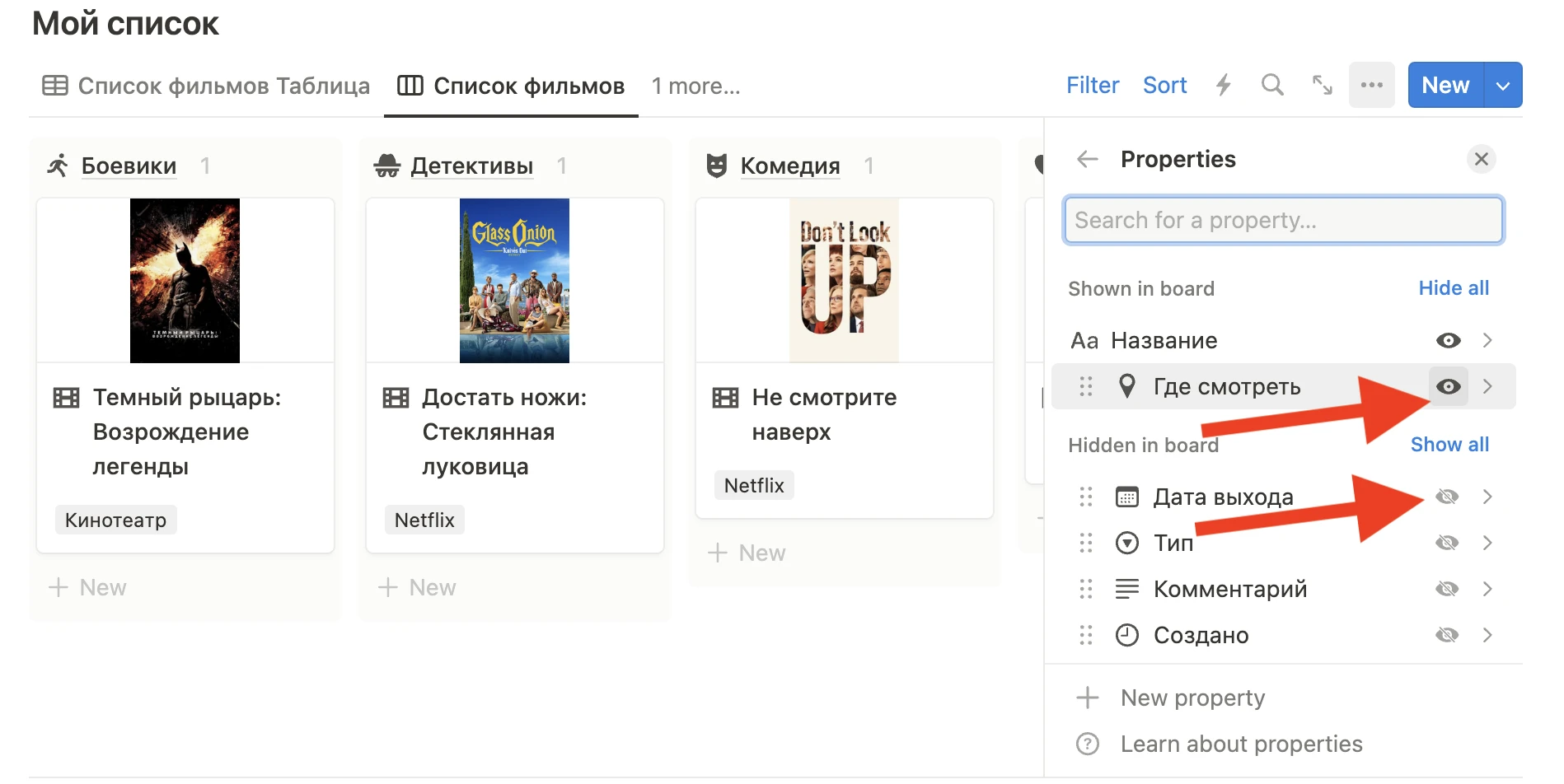This screenshot has width=1564, height=784.
Task: Select the Список фильмов board tab
Action: click(x=511, y=86)
